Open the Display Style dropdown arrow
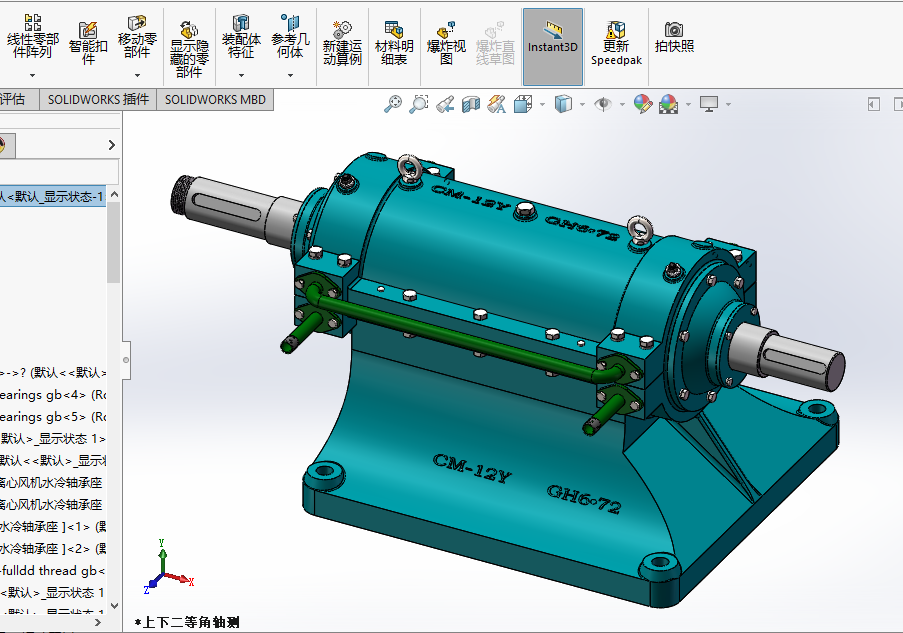Screen dimensions: 903x633 click(x=582, y=104)
